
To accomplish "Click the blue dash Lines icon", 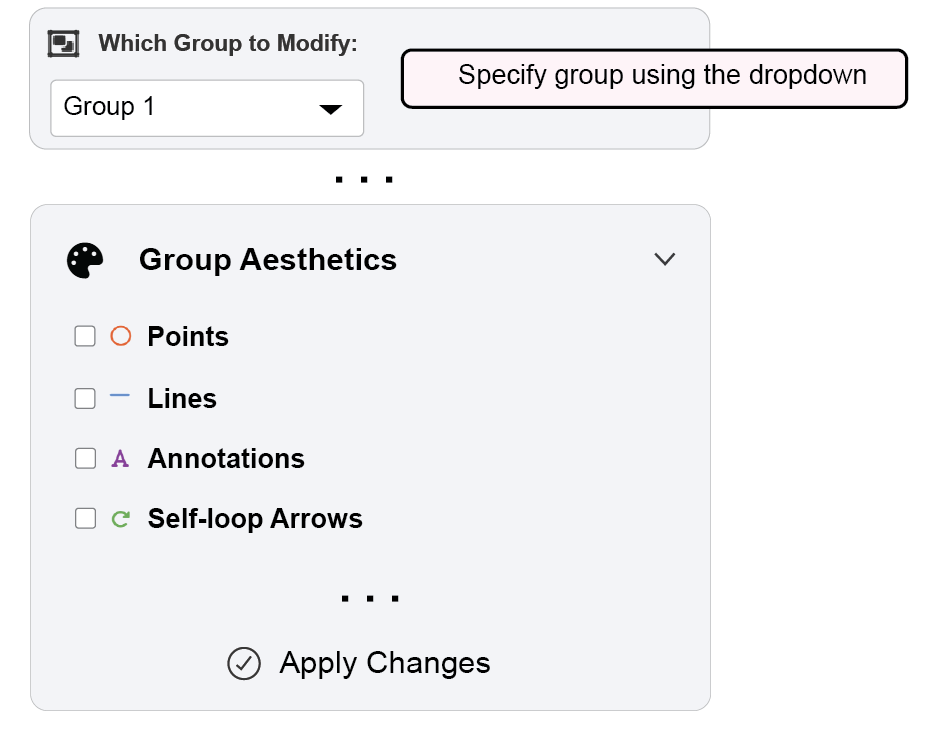I will pyautogui.click(x=120, y=397).
